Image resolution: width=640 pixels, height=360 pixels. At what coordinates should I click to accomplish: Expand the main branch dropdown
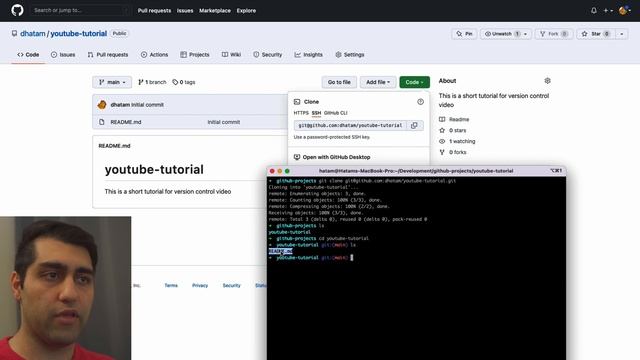pos(112,82)
